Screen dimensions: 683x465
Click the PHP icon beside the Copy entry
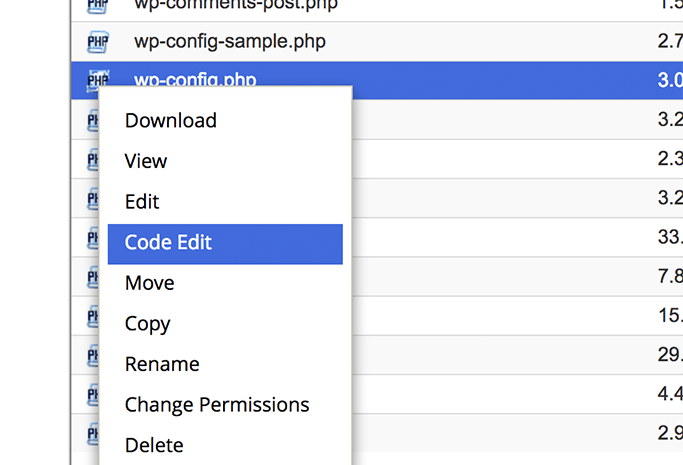point(93,317)
